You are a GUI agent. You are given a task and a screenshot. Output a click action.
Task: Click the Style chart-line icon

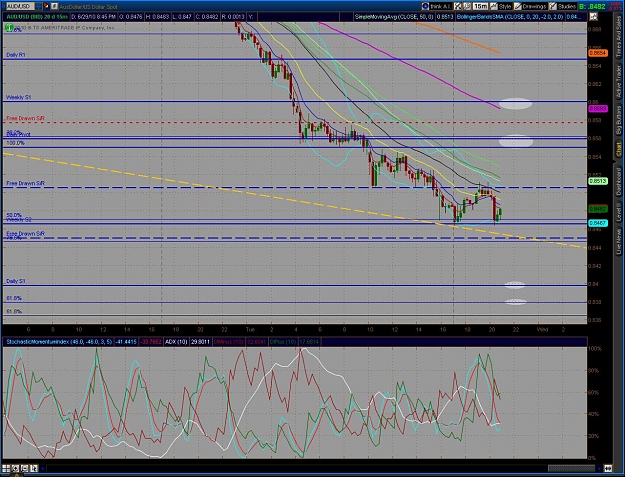(494, 6)
